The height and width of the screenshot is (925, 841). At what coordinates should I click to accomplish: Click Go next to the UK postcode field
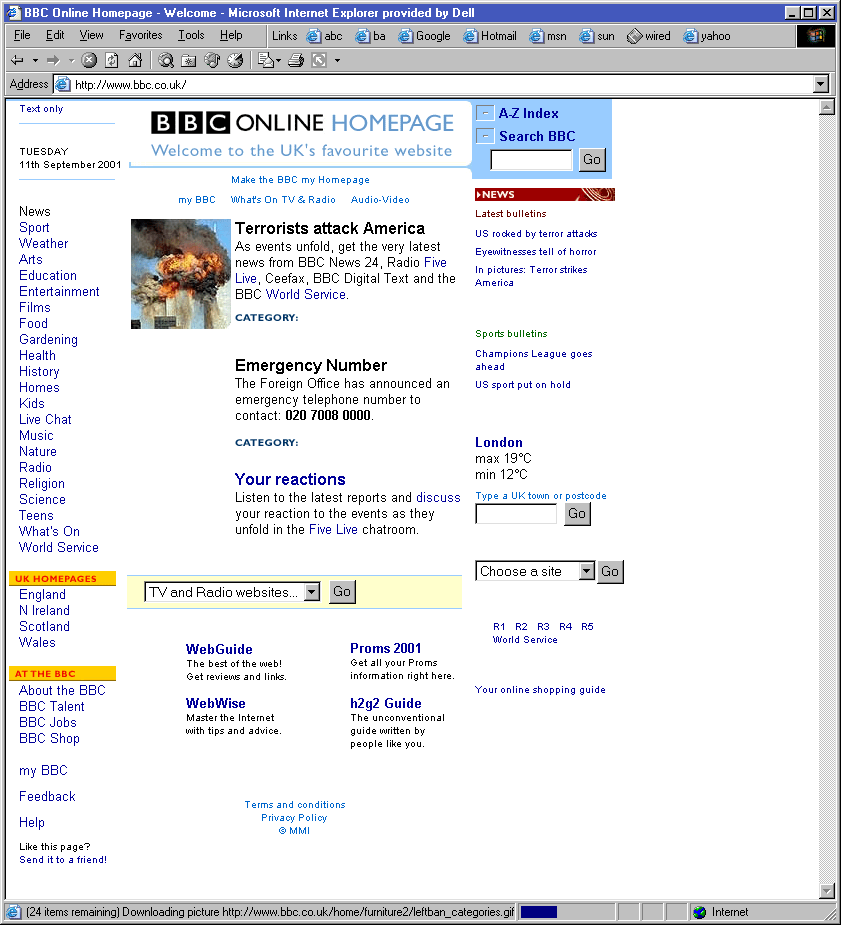point(577,514)
